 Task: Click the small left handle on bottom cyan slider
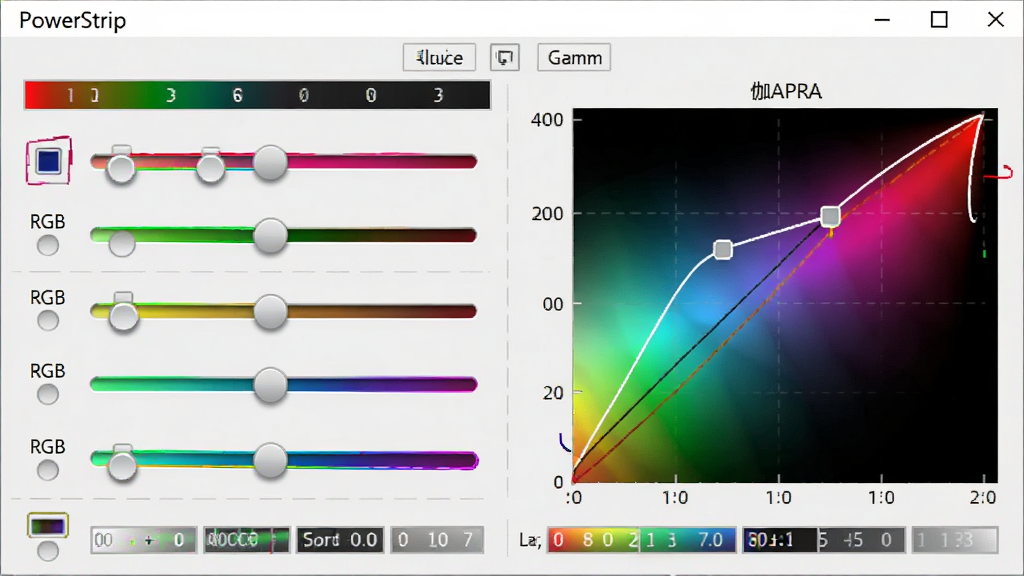click(122, 464)
